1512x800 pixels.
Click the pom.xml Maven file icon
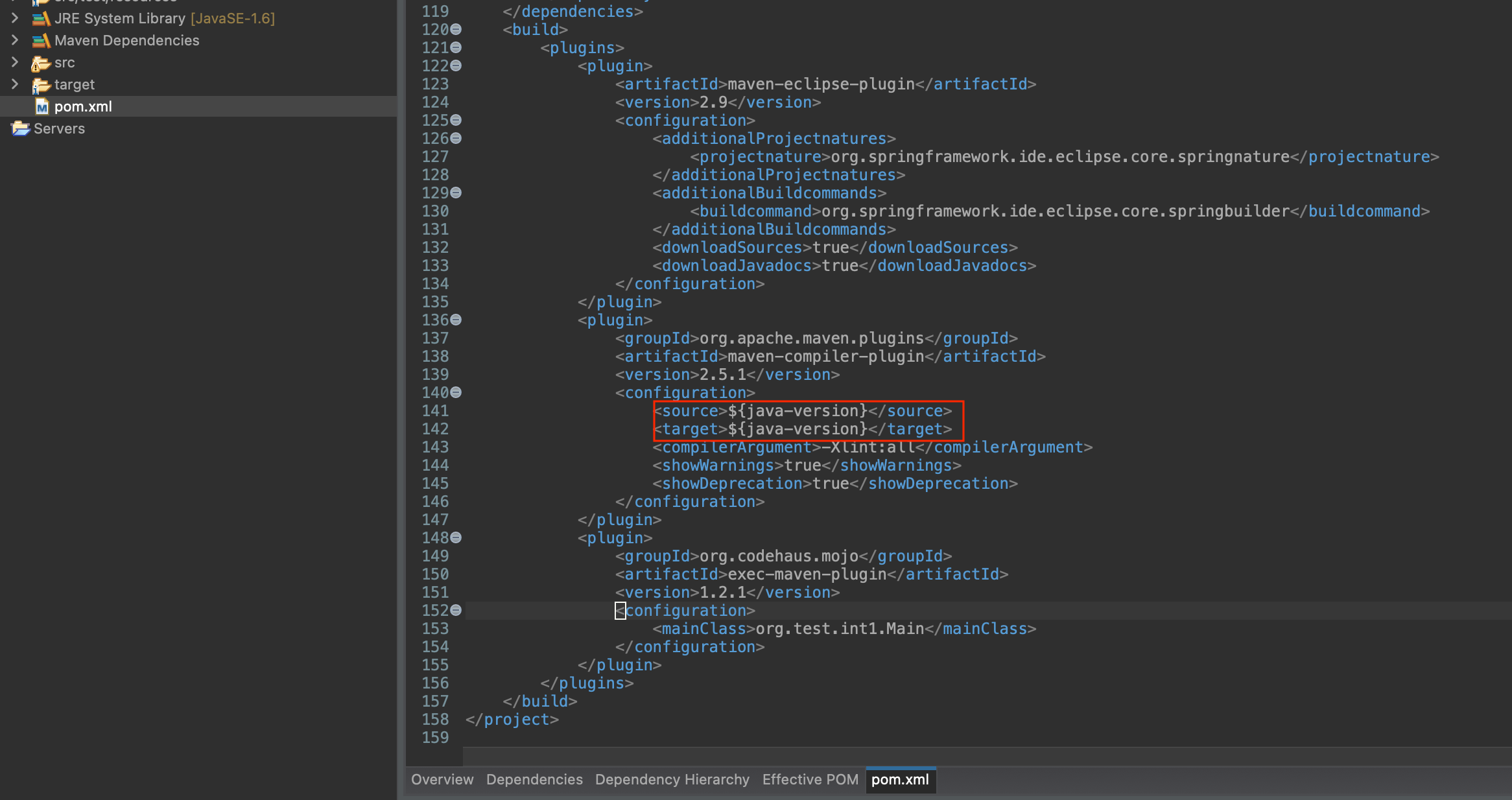coord(42,107)
